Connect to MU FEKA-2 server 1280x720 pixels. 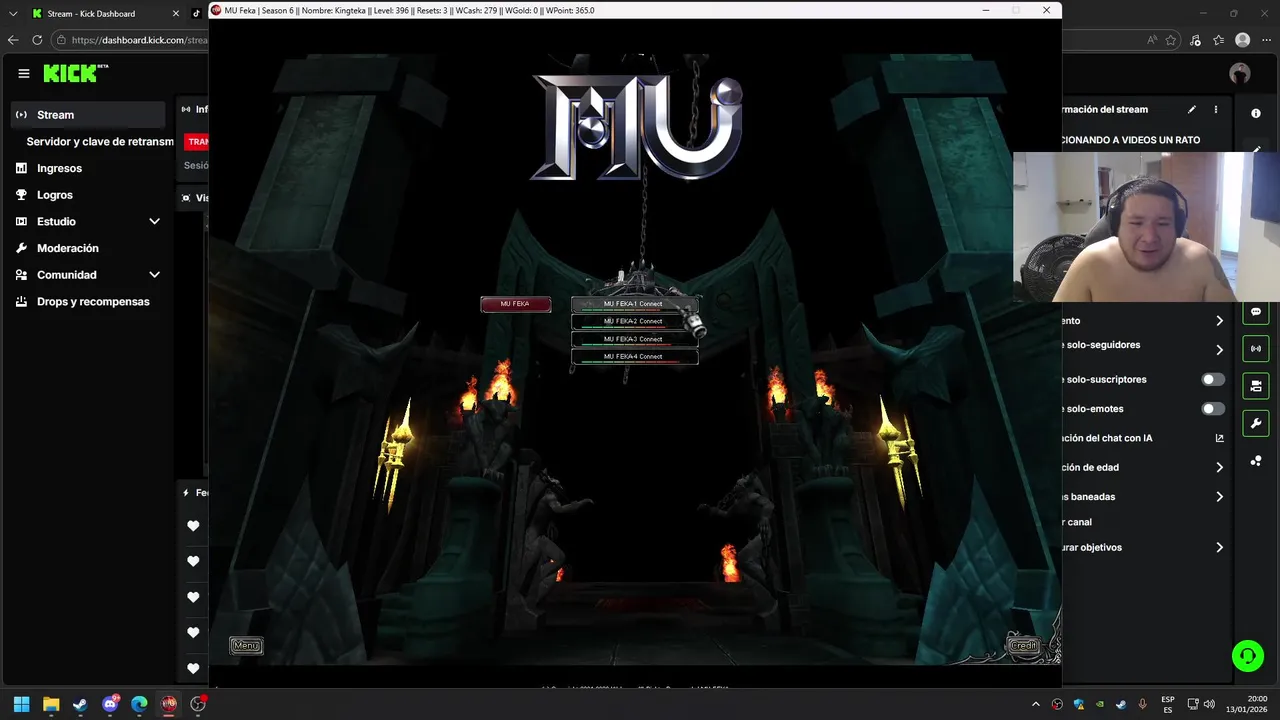click(634, 322)
